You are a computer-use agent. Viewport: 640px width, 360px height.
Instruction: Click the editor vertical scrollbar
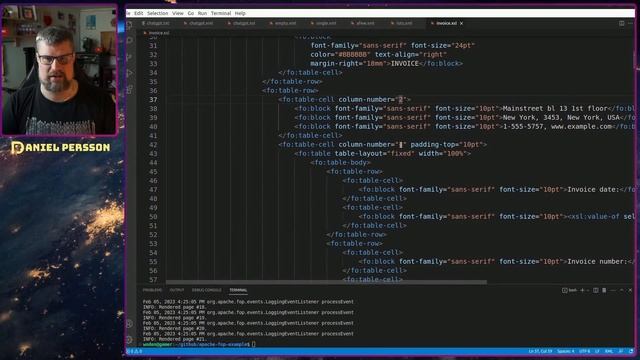click(x=635, y=61)
